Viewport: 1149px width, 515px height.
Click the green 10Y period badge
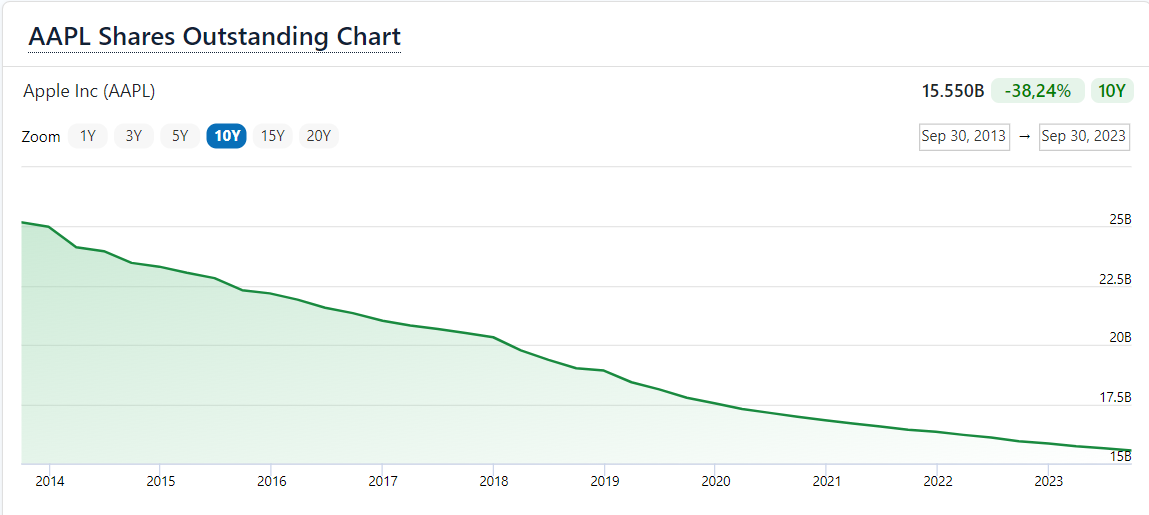[1112, 91]
